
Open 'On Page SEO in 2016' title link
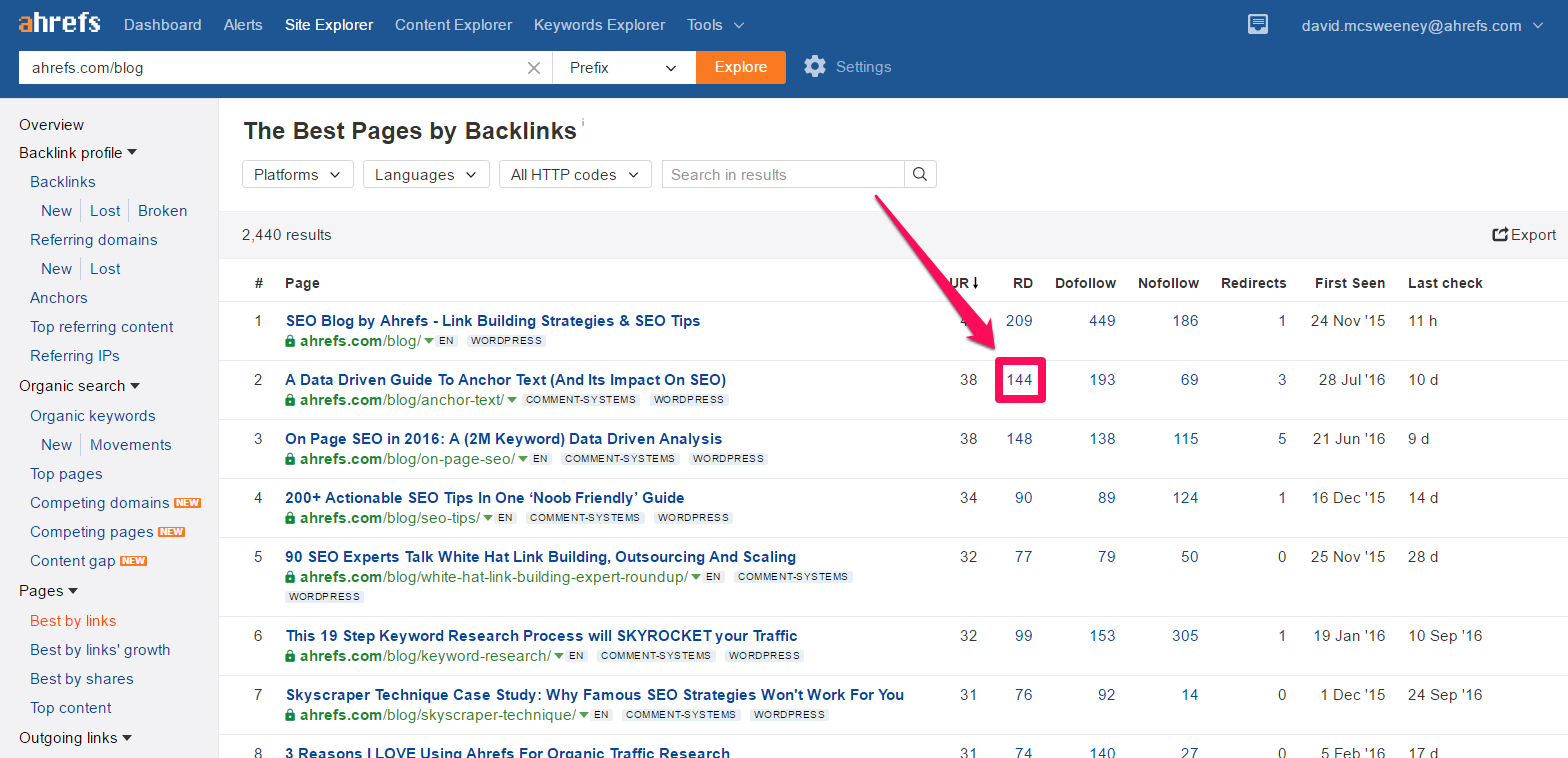coord(504,439)
